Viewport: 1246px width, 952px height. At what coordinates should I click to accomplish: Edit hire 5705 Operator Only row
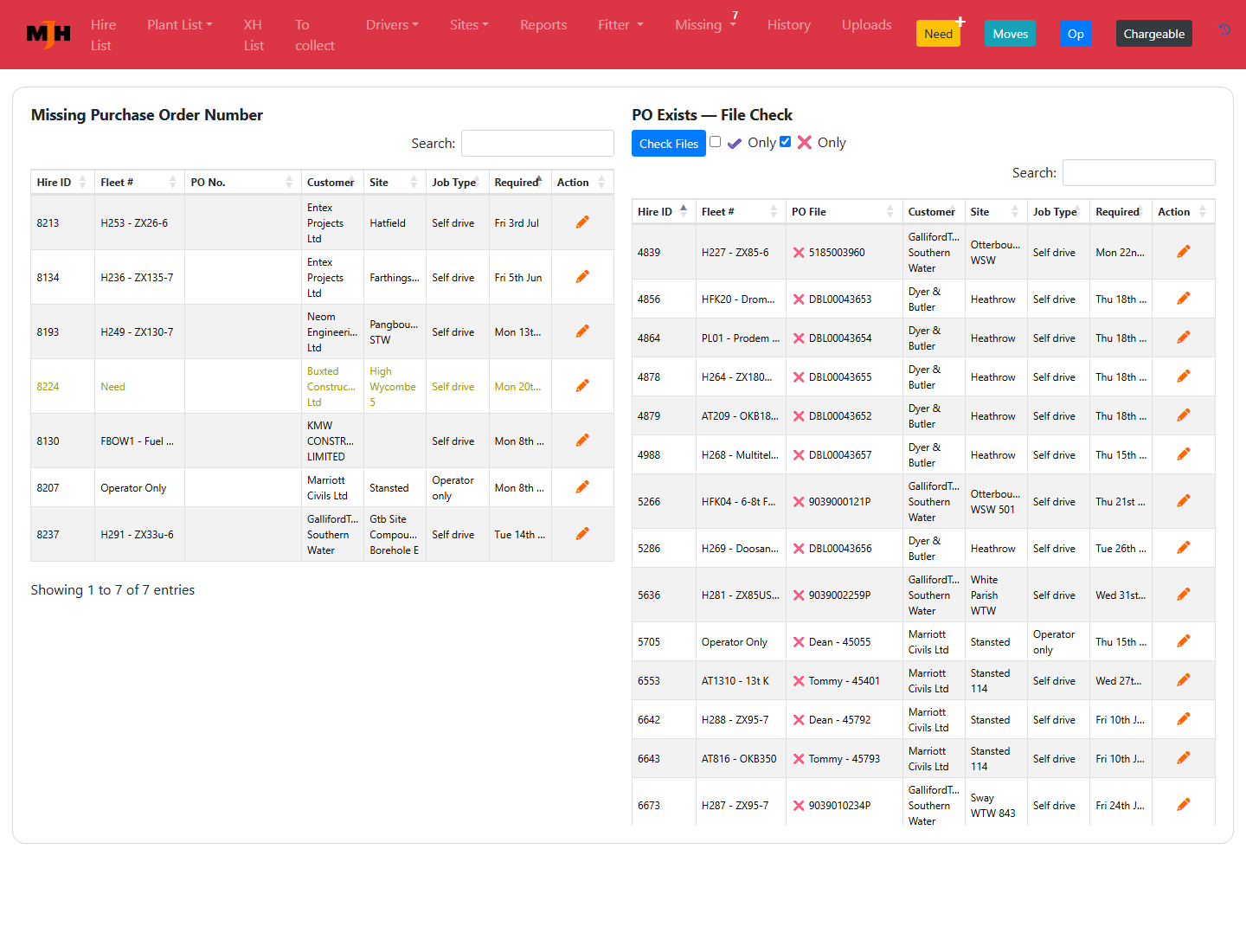coord(1184,641)
